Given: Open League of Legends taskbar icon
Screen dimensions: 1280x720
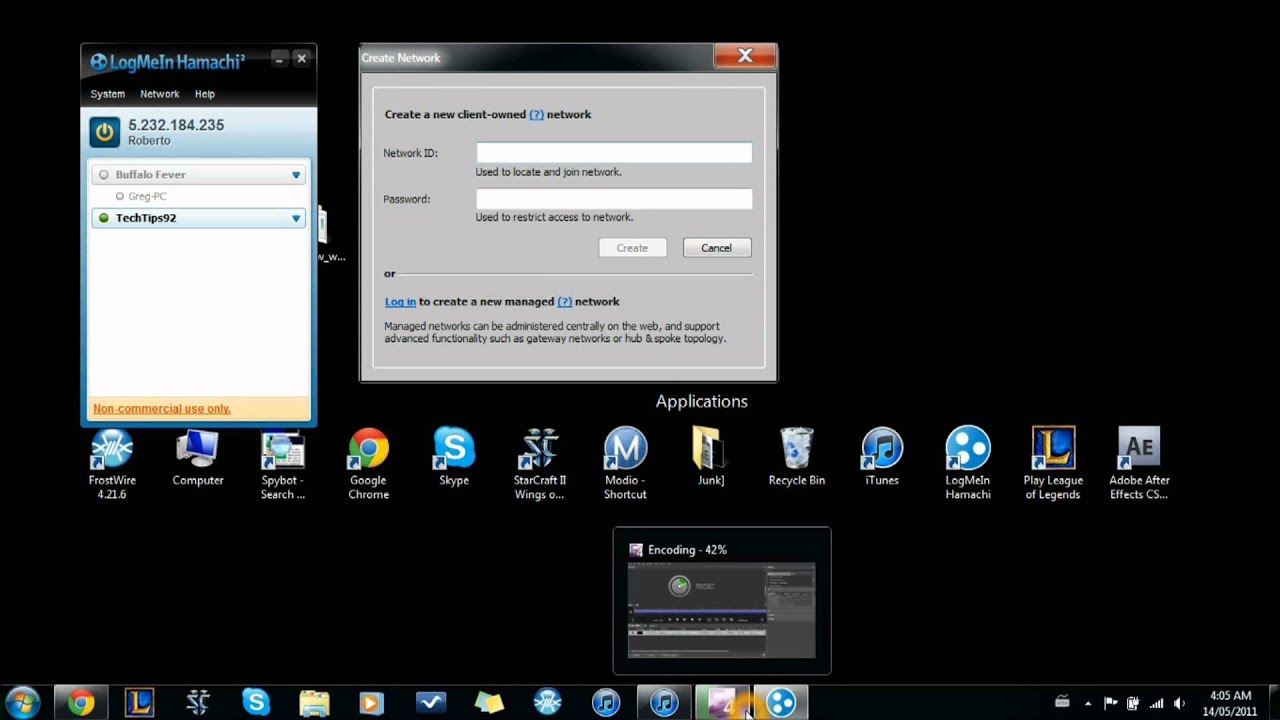Looking at the screenshot, I should click(x=139, y=703).
